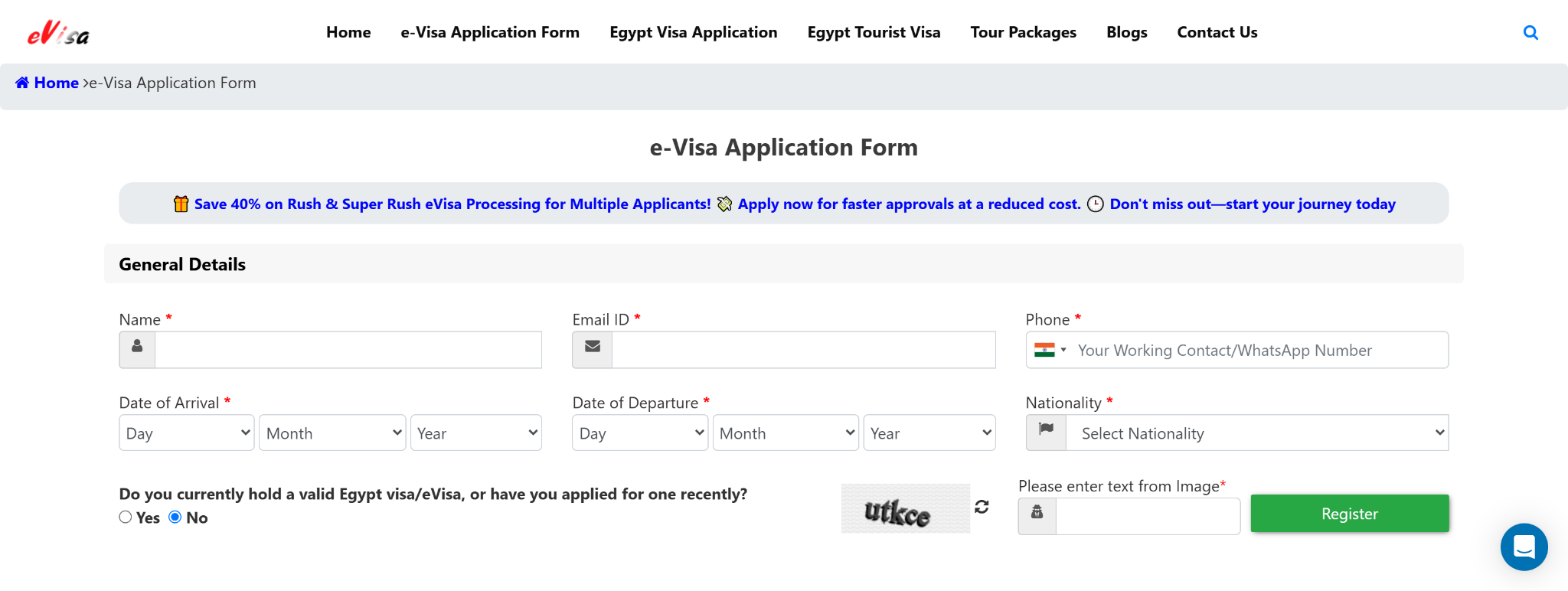Screen dimensions: 1568x591
Task: Open the Date of Departure Month dropdown
Action: 786,433
